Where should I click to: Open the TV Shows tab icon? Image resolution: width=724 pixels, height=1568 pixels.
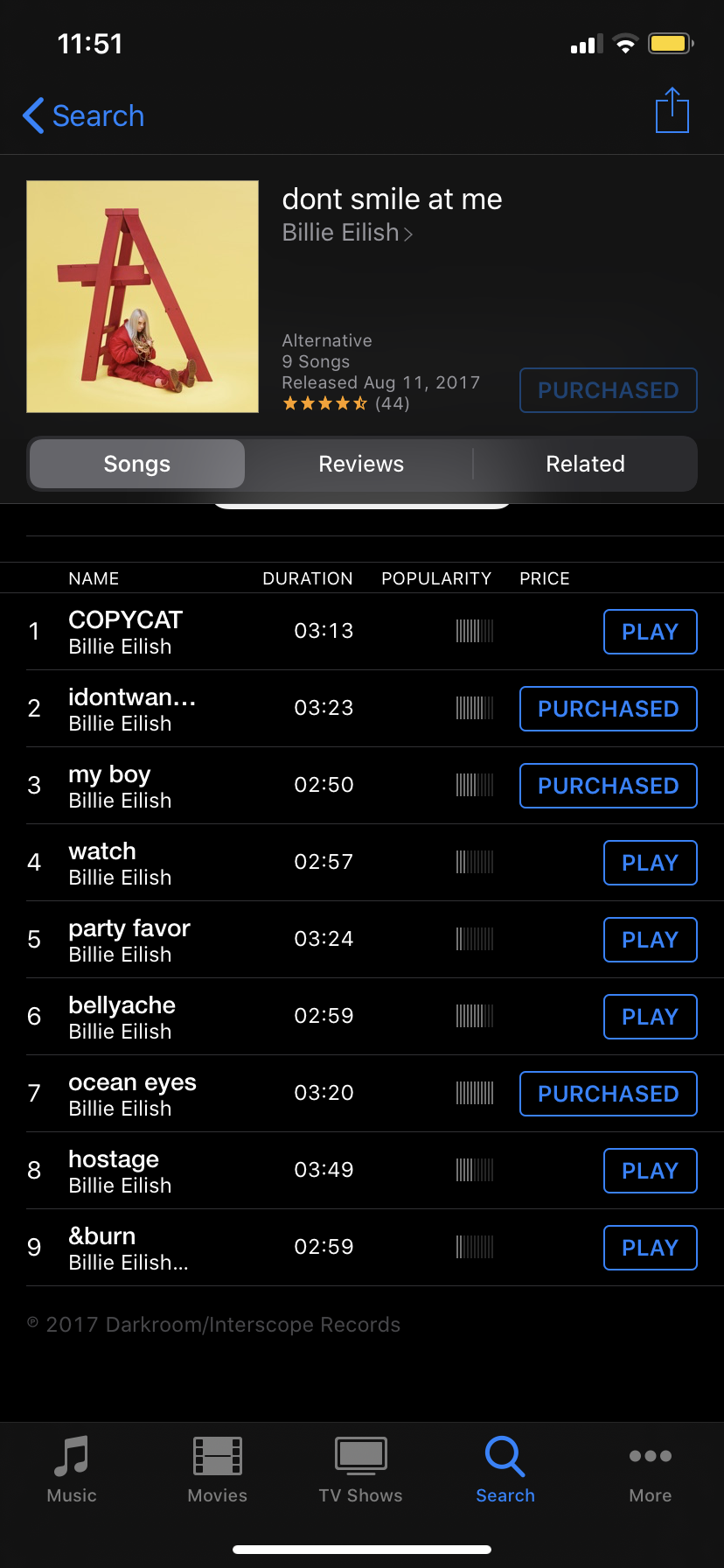click(360, 1457)
